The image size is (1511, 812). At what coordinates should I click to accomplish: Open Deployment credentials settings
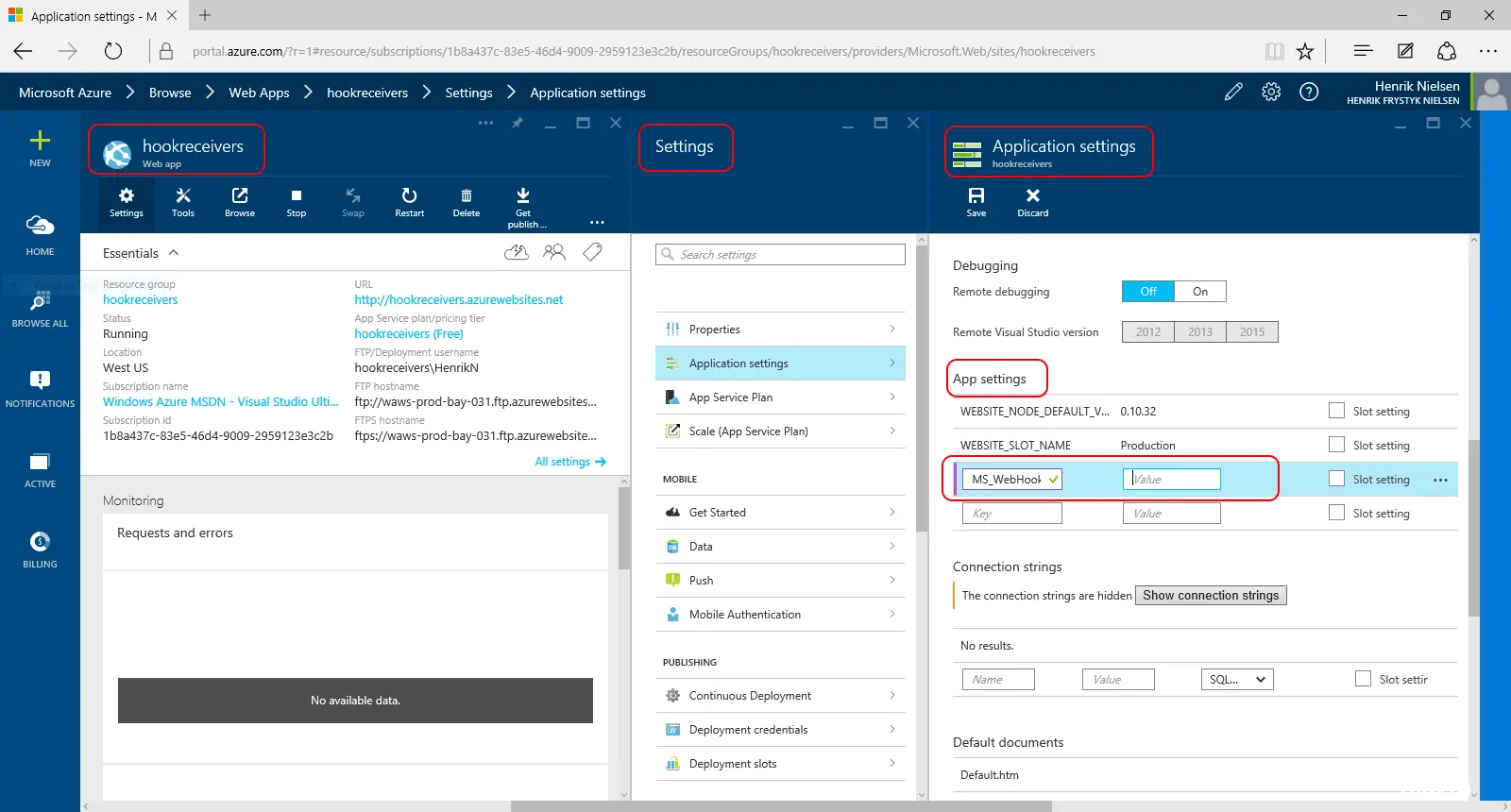pos(780,730)
